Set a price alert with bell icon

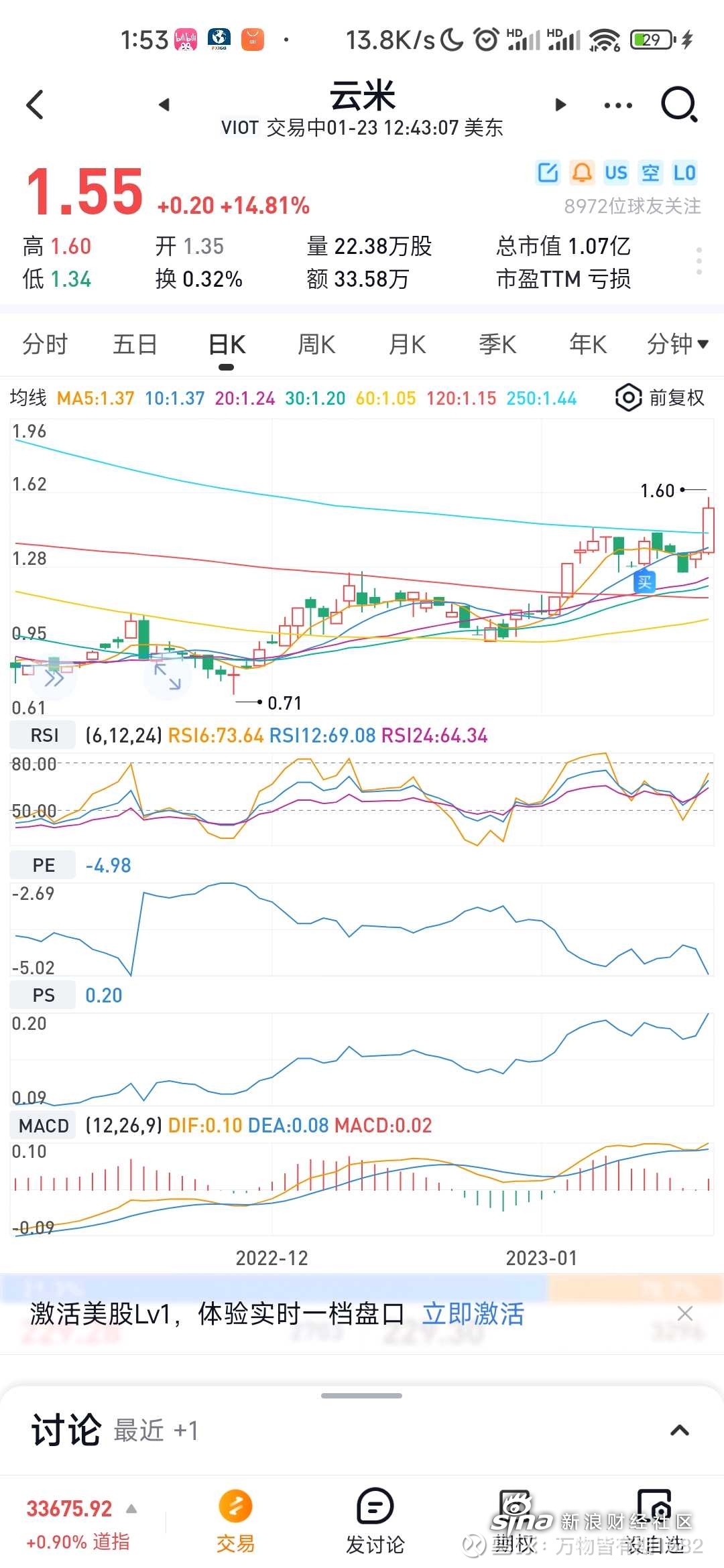582,173
